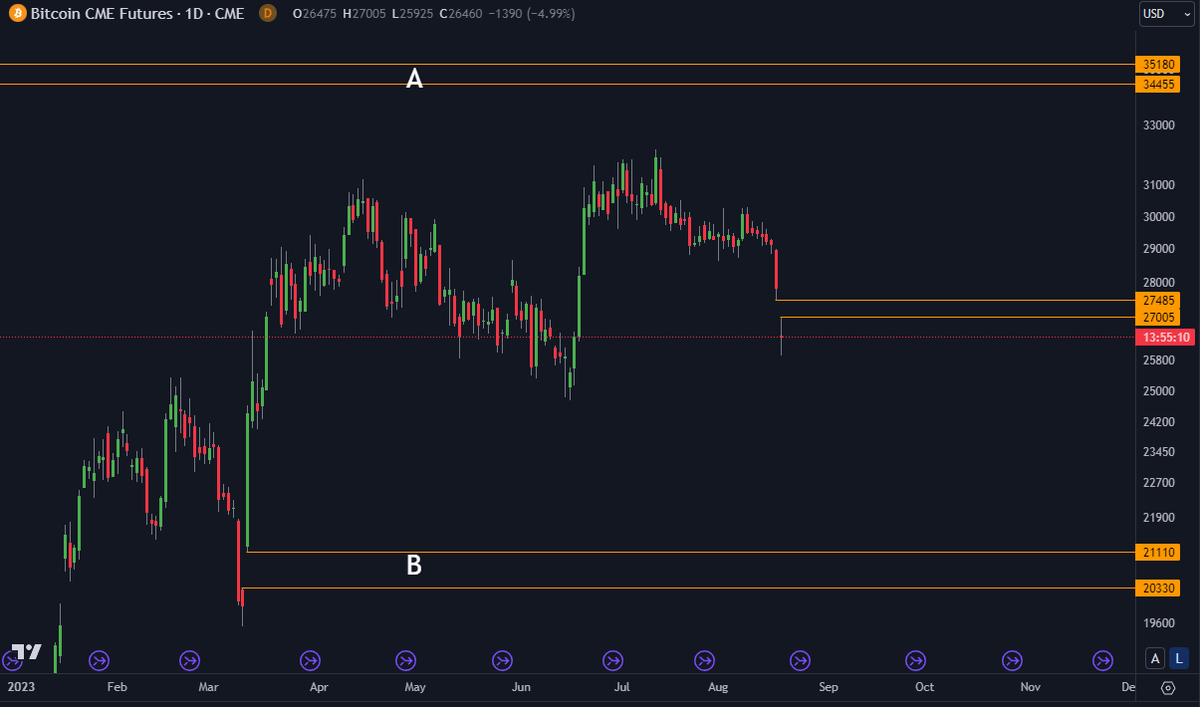Toggle the L logarithmic scale button
Viewport: 1200px width, 707px height.
[x=1180, y=658]
